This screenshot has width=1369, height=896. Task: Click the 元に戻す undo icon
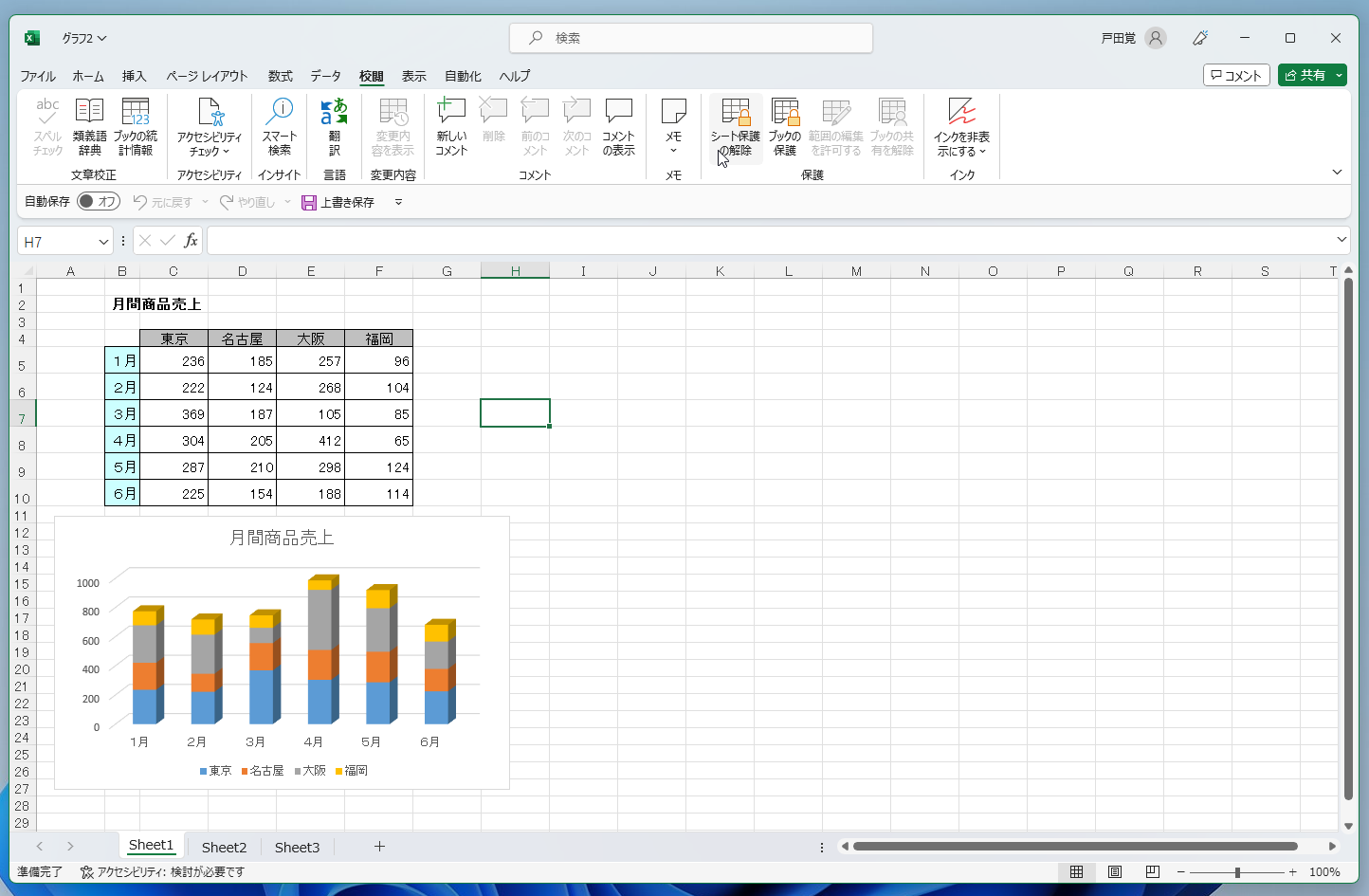pos(140,202)
